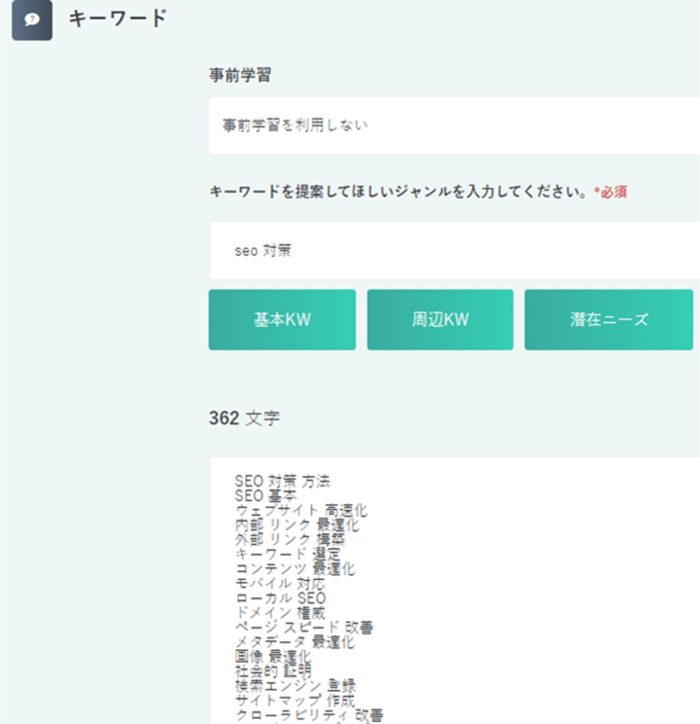Focus the genre input with 'seo 対策'
The width and height of the screenshot is (700, 724).
point(454,250)
